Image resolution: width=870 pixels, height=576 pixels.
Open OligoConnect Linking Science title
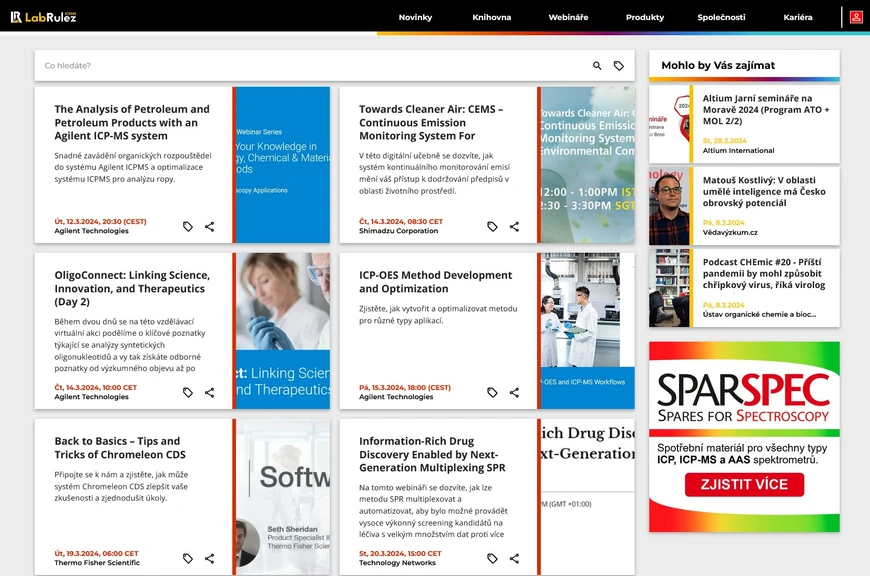tap(132, 289)
